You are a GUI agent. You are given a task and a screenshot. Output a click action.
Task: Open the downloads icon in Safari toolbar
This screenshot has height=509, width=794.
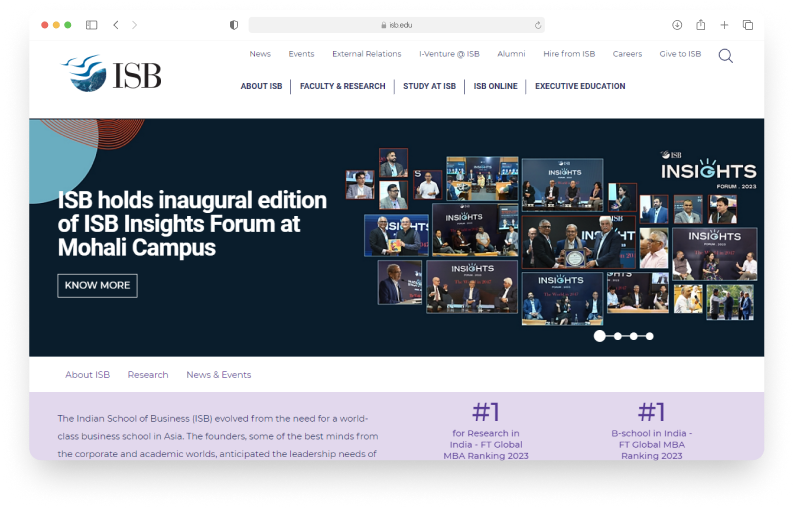677,25
